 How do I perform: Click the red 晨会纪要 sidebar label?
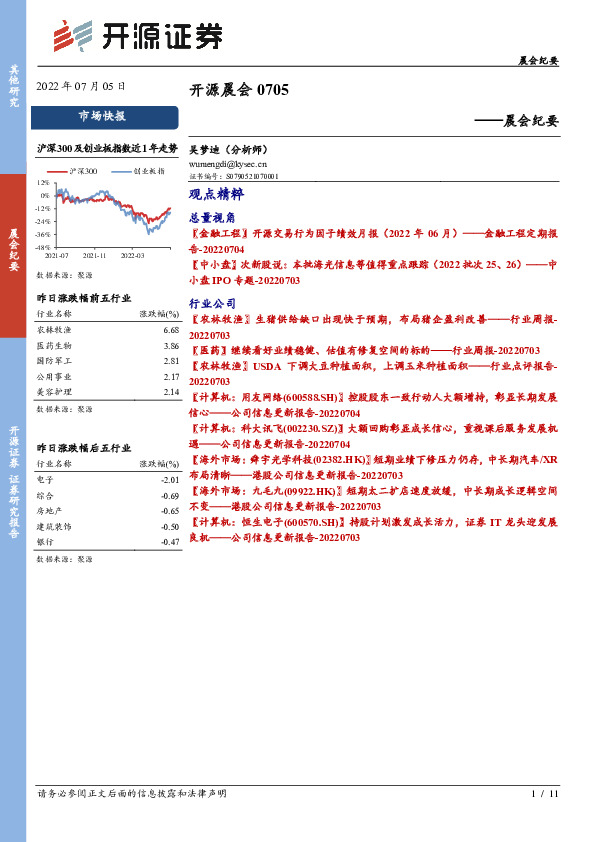click(13, 250)
